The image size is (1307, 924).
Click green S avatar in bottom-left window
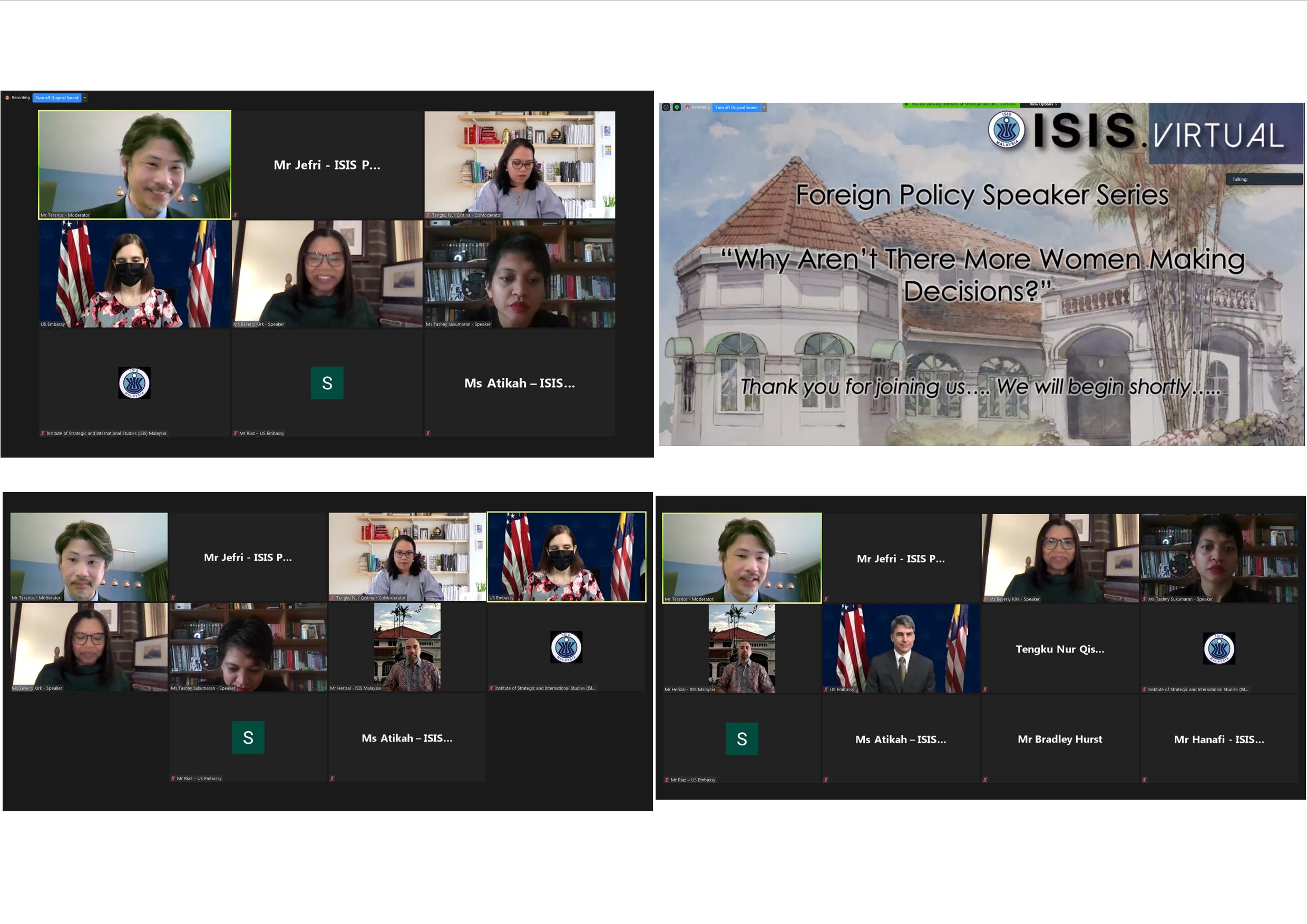(x=248, y=738)
